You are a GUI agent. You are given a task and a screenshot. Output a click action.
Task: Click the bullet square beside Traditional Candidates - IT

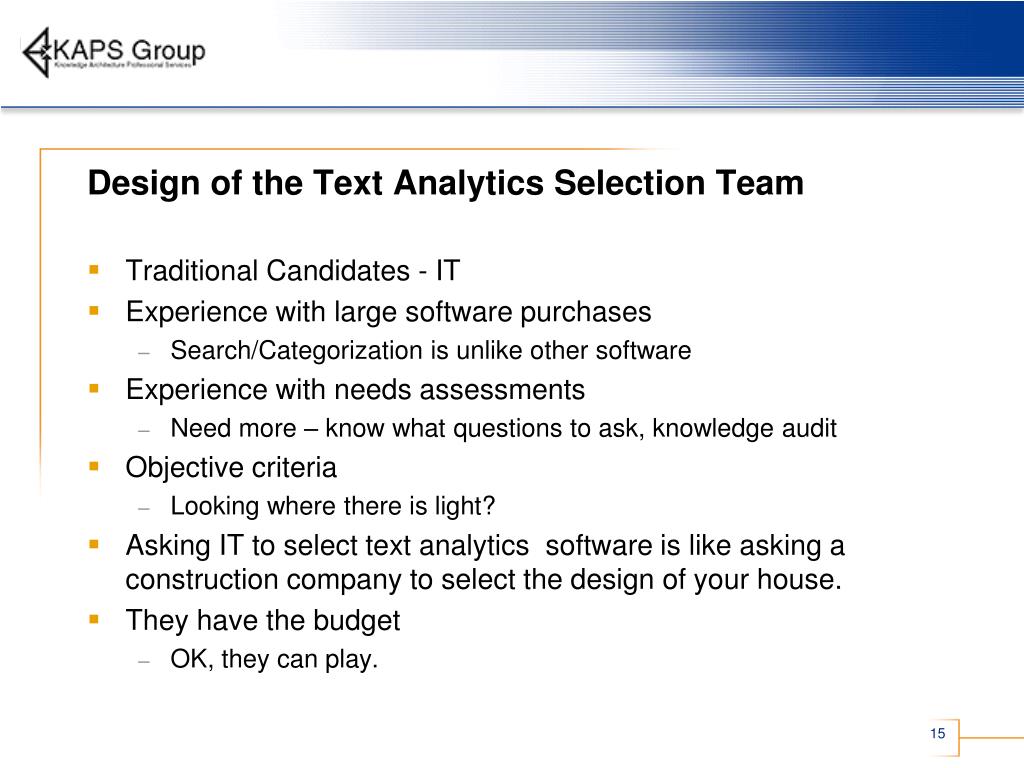(94, 269)
